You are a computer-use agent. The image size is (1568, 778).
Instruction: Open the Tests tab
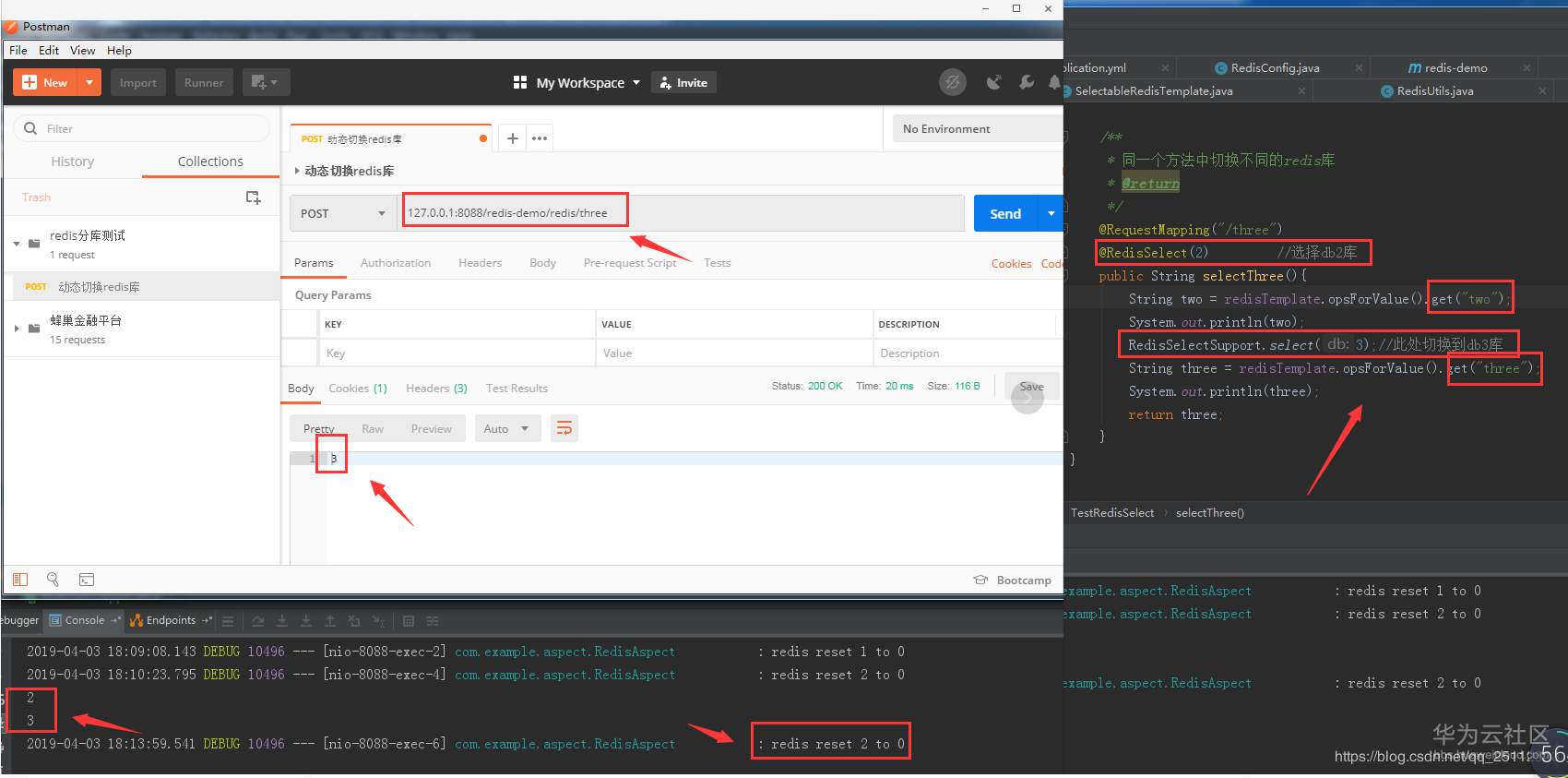tap(718, 263)
